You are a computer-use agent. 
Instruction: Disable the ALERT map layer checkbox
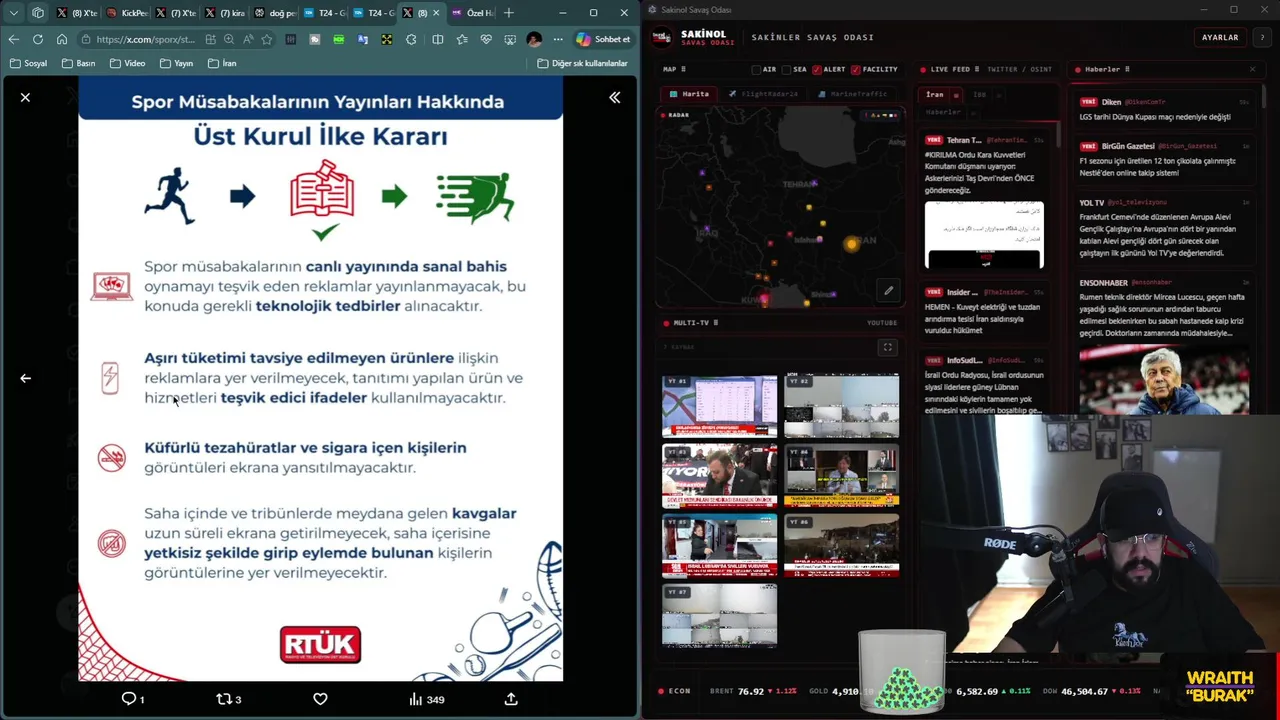(817, 69)
